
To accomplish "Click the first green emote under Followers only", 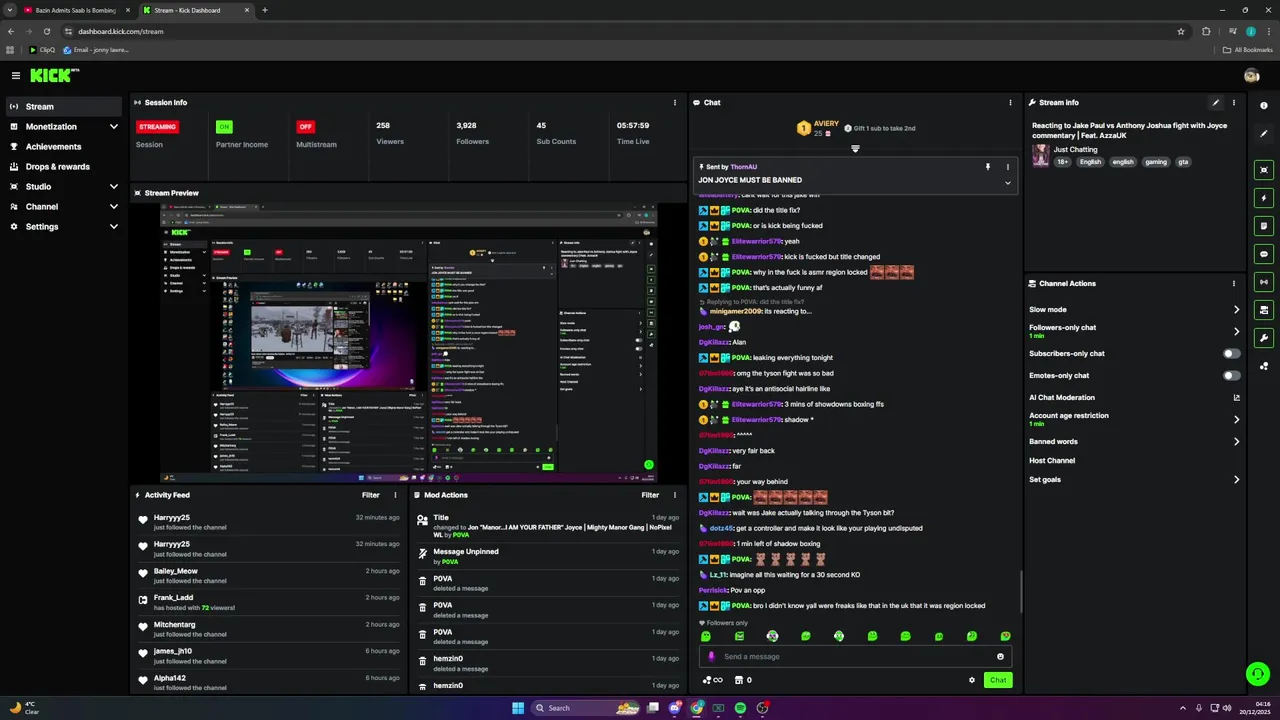I will click(x=706, y=636).
